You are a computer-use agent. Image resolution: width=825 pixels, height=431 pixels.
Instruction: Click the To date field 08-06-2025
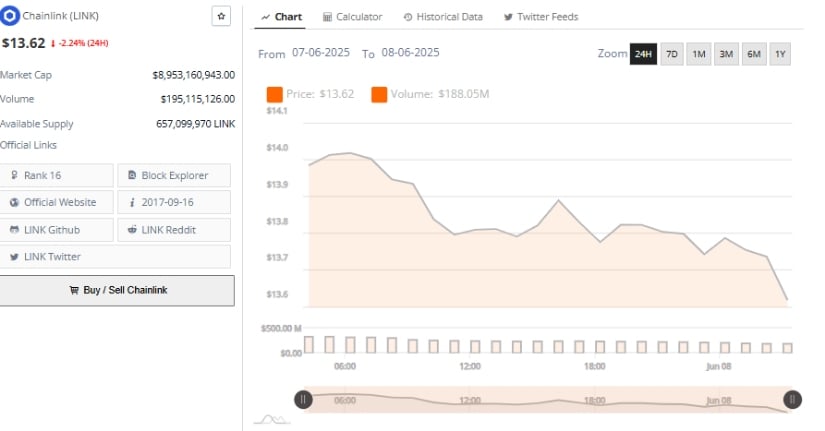tap(410, 53)
